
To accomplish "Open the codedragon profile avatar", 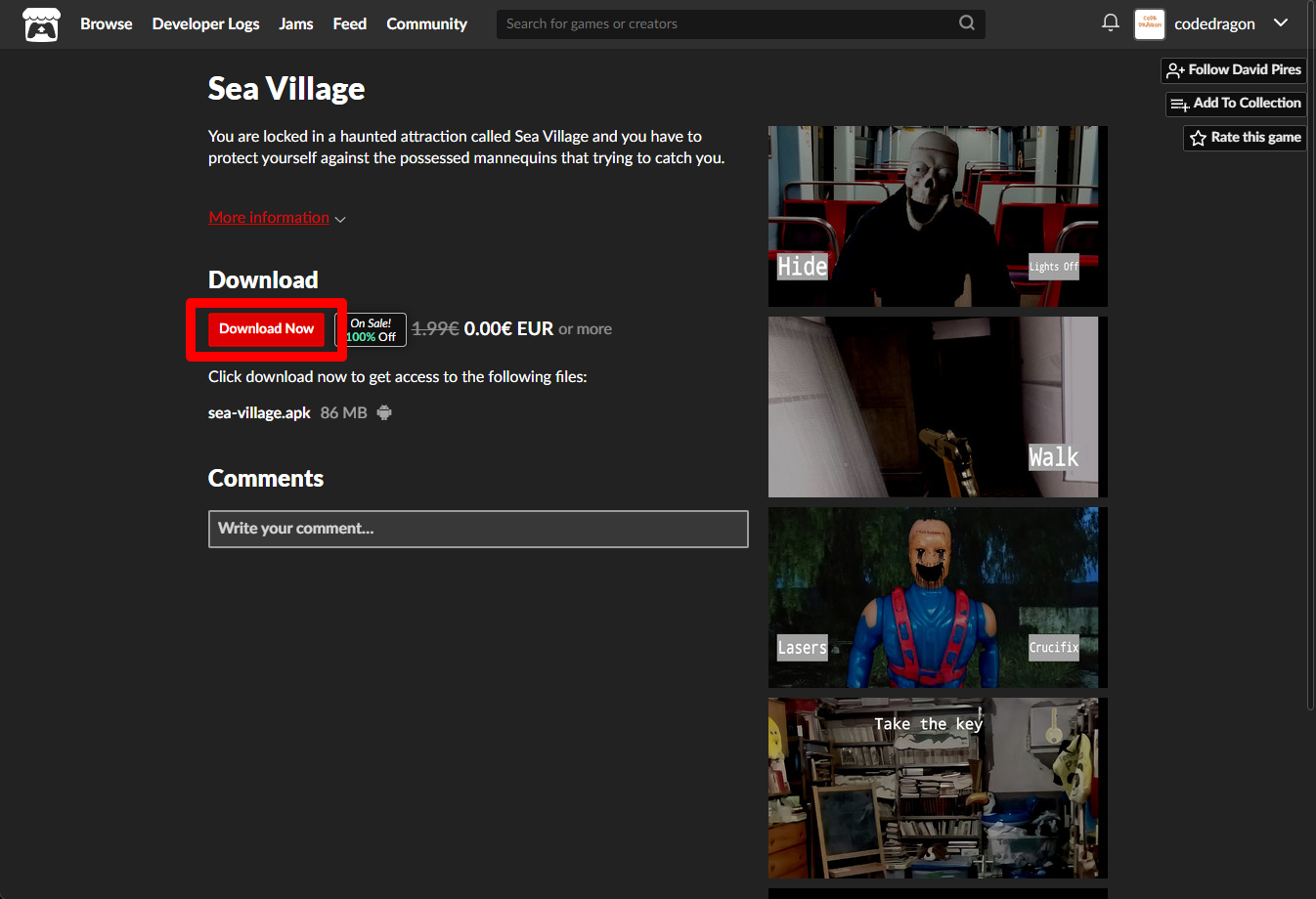I will tap(1150, 23).
